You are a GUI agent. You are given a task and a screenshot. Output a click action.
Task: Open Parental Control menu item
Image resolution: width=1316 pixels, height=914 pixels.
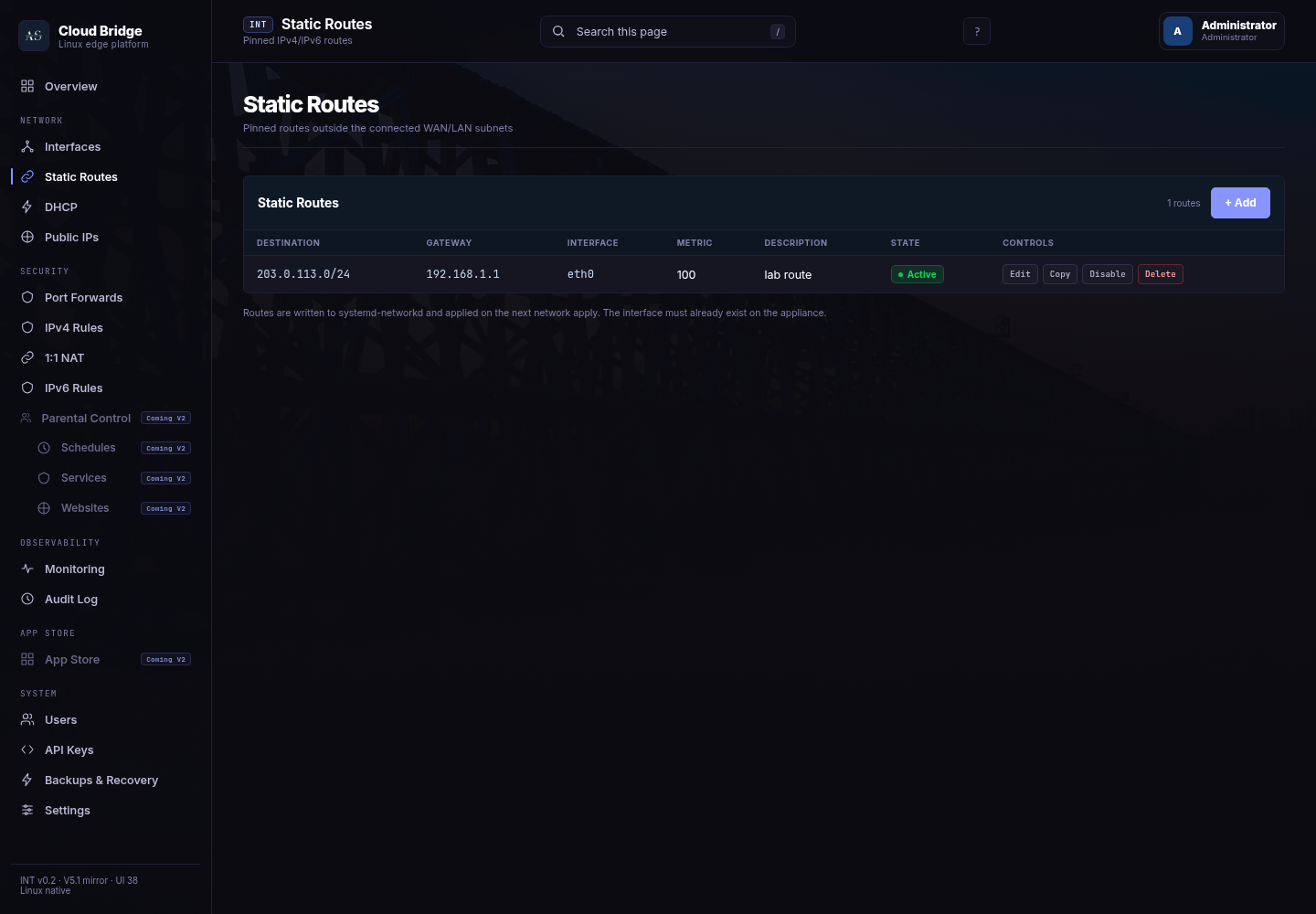click(x=105, y=418)
